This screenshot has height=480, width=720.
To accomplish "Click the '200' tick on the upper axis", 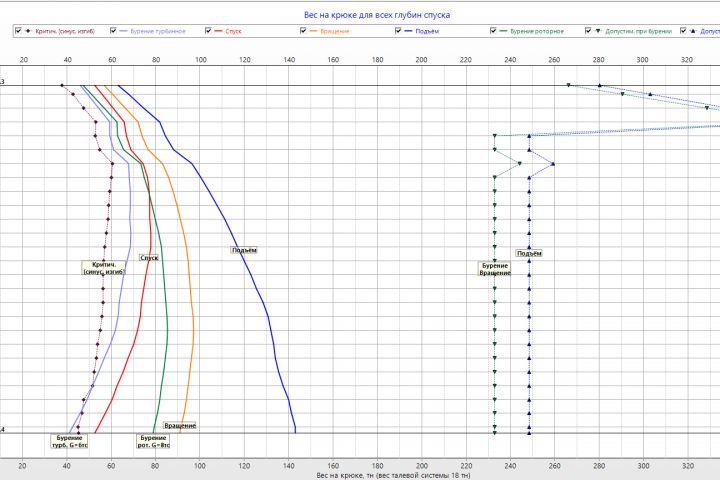I will tap(421, 60).
